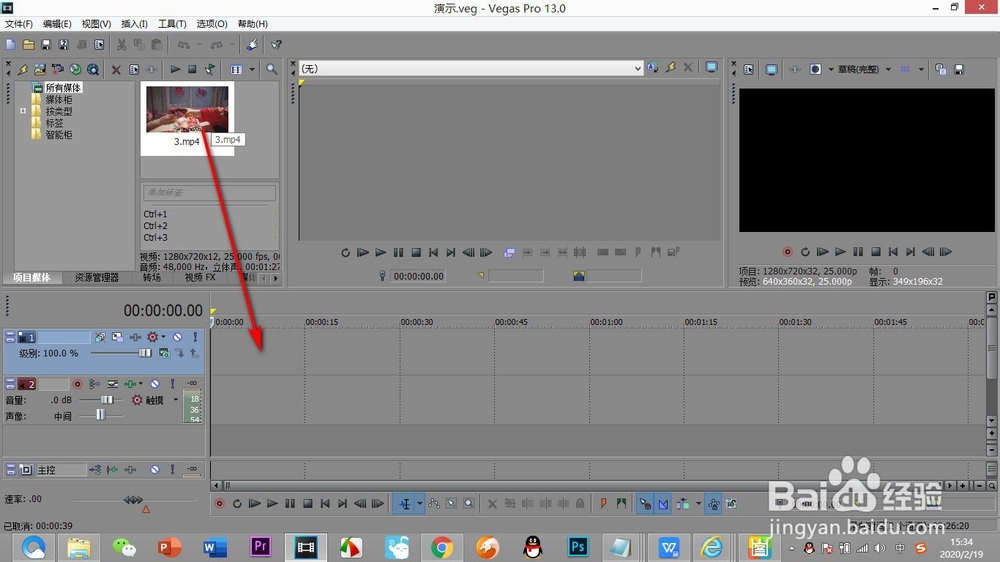Adjust the 级别 level slider on track 1
Screen dimensions: 1000x562
pos(145,353)
